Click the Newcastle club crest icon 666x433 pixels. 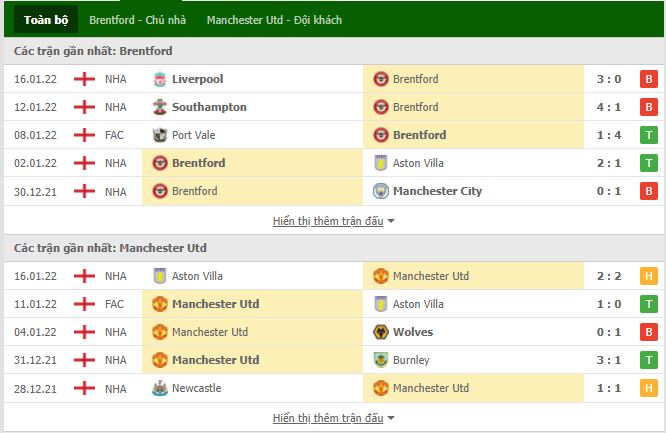tap(160, 388)
